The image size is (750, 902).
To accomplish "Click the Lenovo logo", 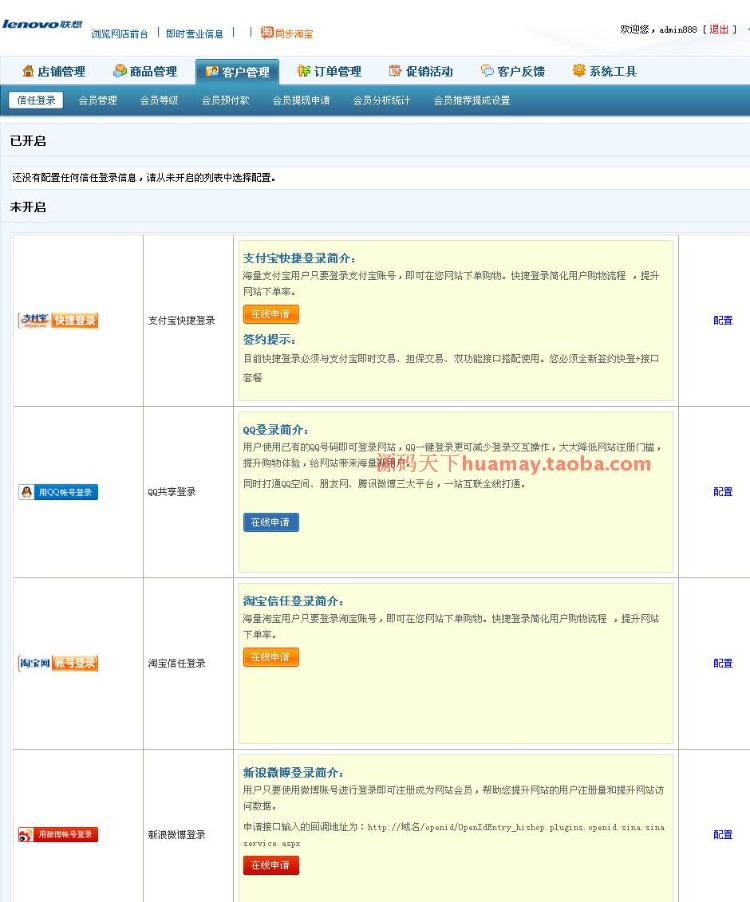I will pyautogui.click(x=42, y=24).
